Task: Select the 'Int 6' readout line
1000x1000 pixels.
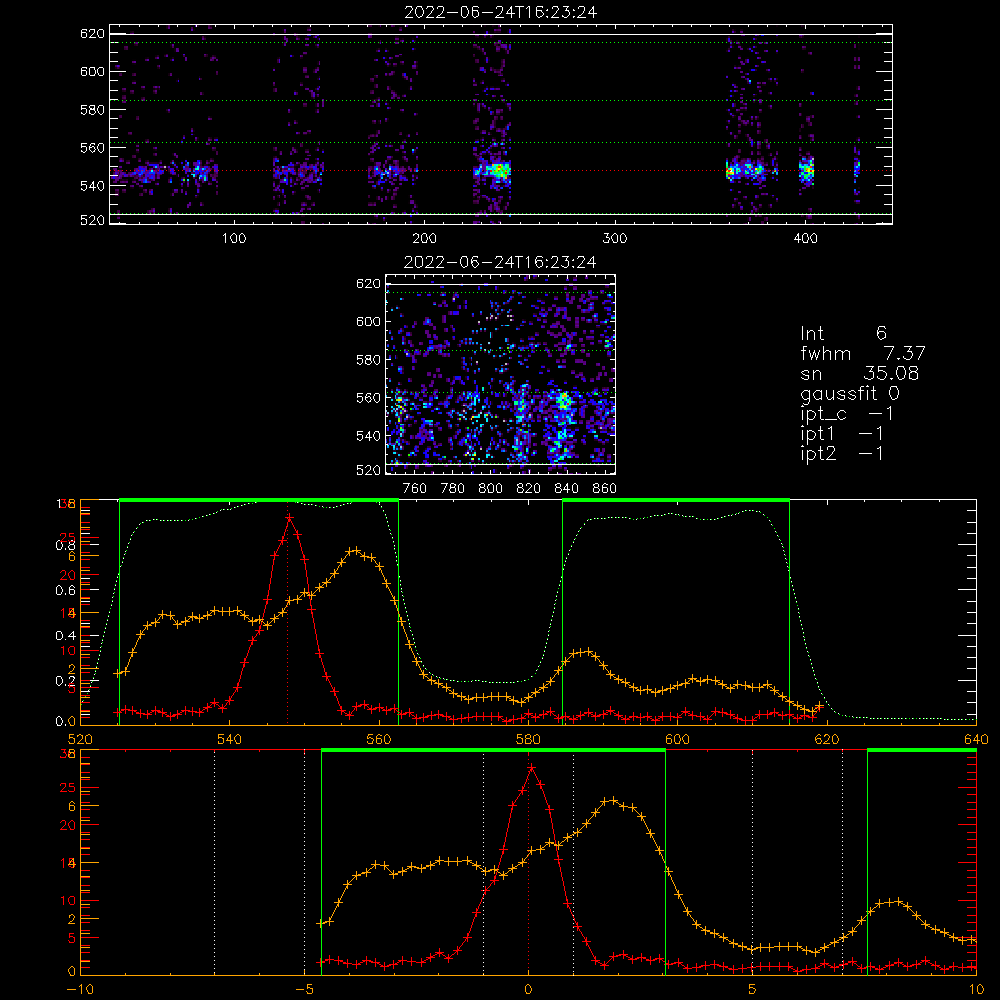Action: pyautogui.click(x=843, y=333)
